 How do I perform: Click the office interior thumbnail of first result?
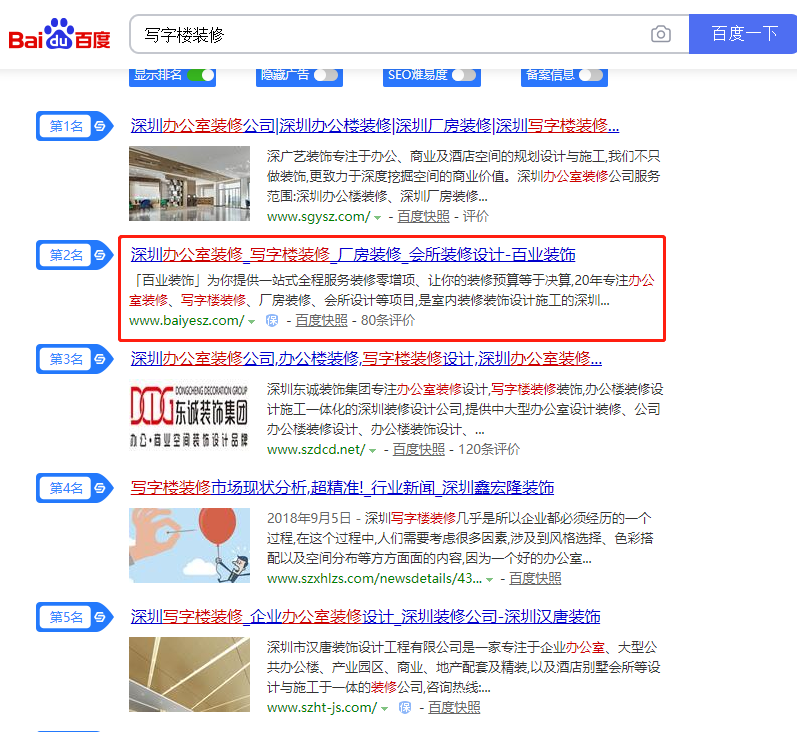[x=189, y=184]
